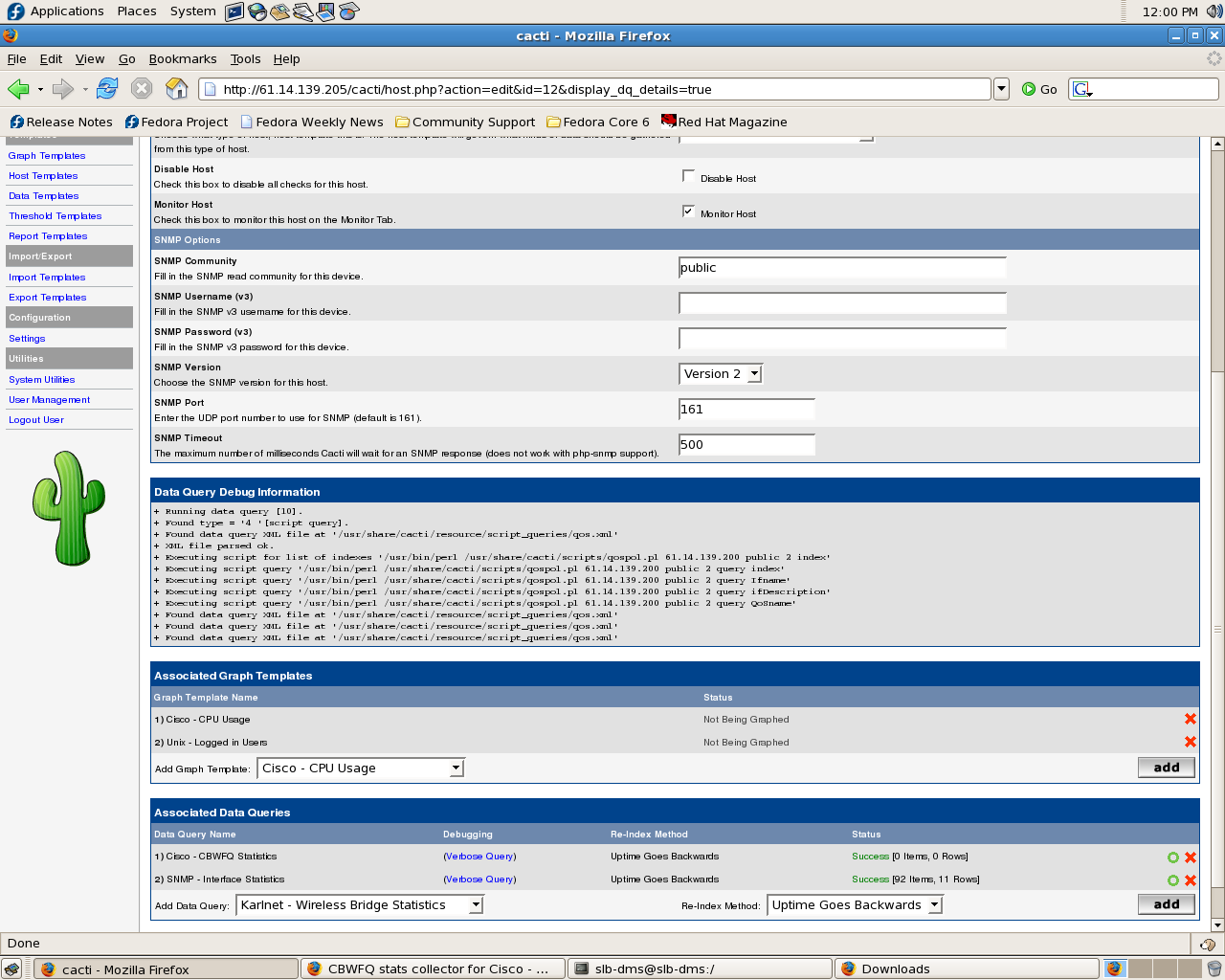Remove Unix - Logged in Users template
This screenshot has height=980, width=1225.
coord(1191,742)
